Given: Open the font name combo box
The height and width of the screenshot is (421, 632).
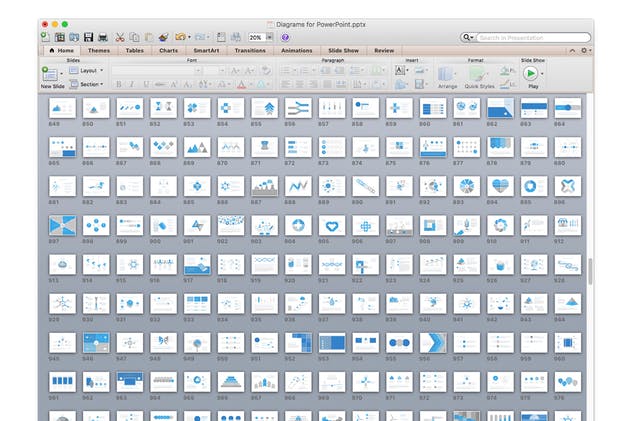Looking at the screenshot, I should coord(156,71).
